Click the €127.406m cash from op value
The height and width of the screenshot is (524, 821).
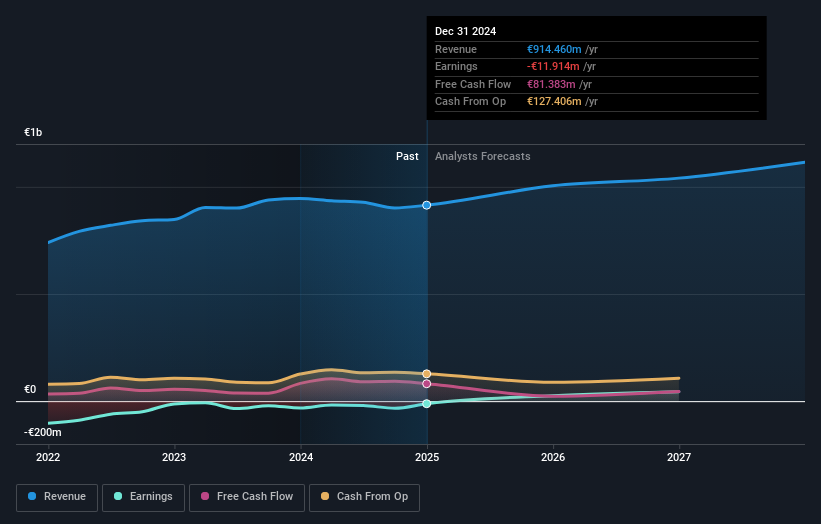(x=554, y=102)
